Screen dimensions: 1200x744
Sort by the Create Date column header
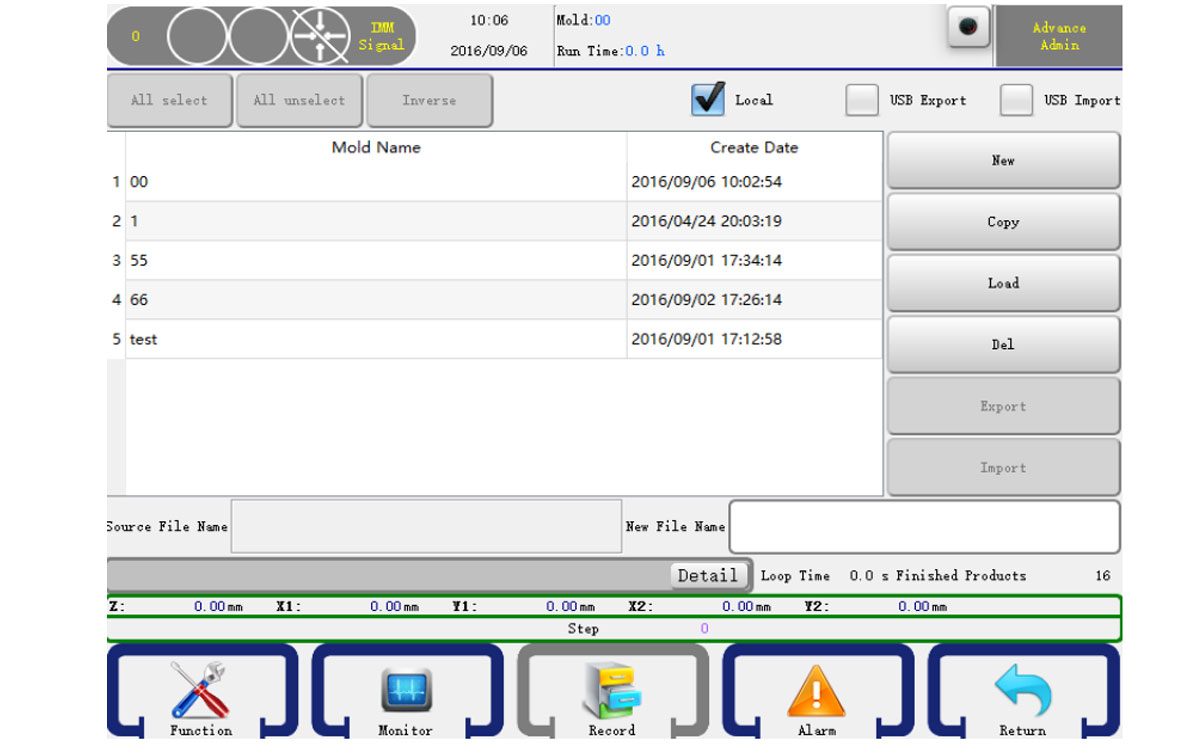pos(754,147)
